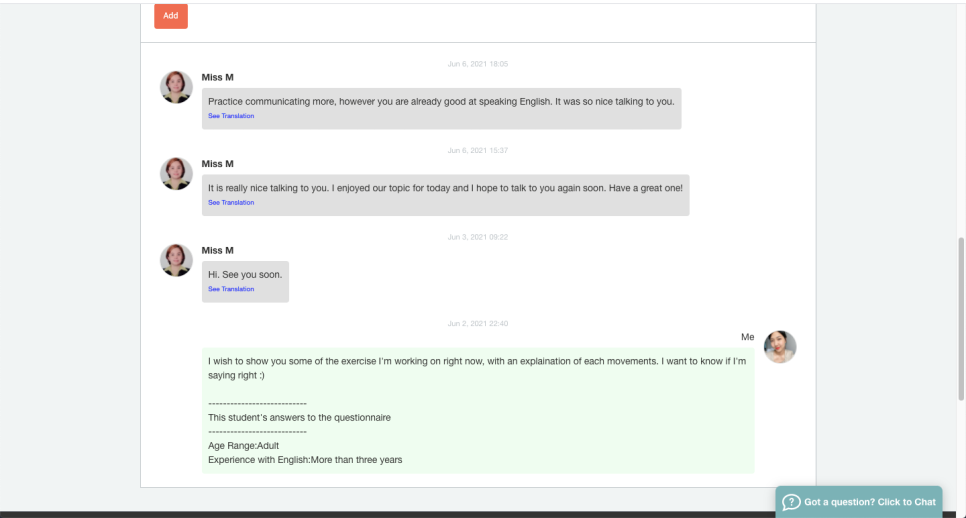This screenshot has width=966, height=518.
Task: Click the question mark icon in the chat widget
Action: click(x=790, y=501)
